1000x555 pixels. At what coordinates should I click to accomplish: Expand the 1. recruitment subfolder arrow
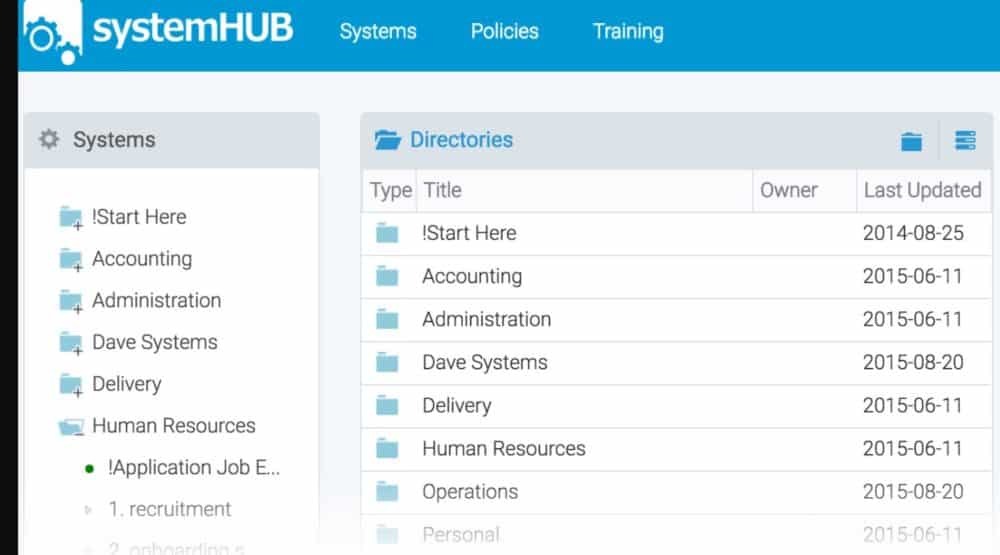89,510
